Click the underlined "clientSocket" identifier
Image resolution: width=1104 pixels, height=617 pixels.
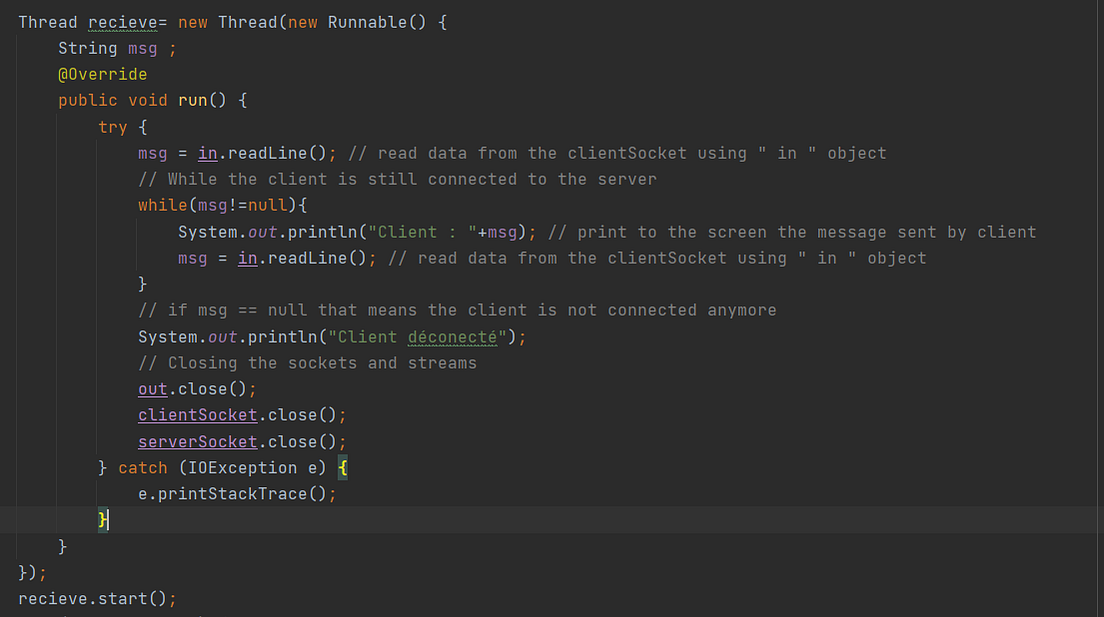(197, 414)
